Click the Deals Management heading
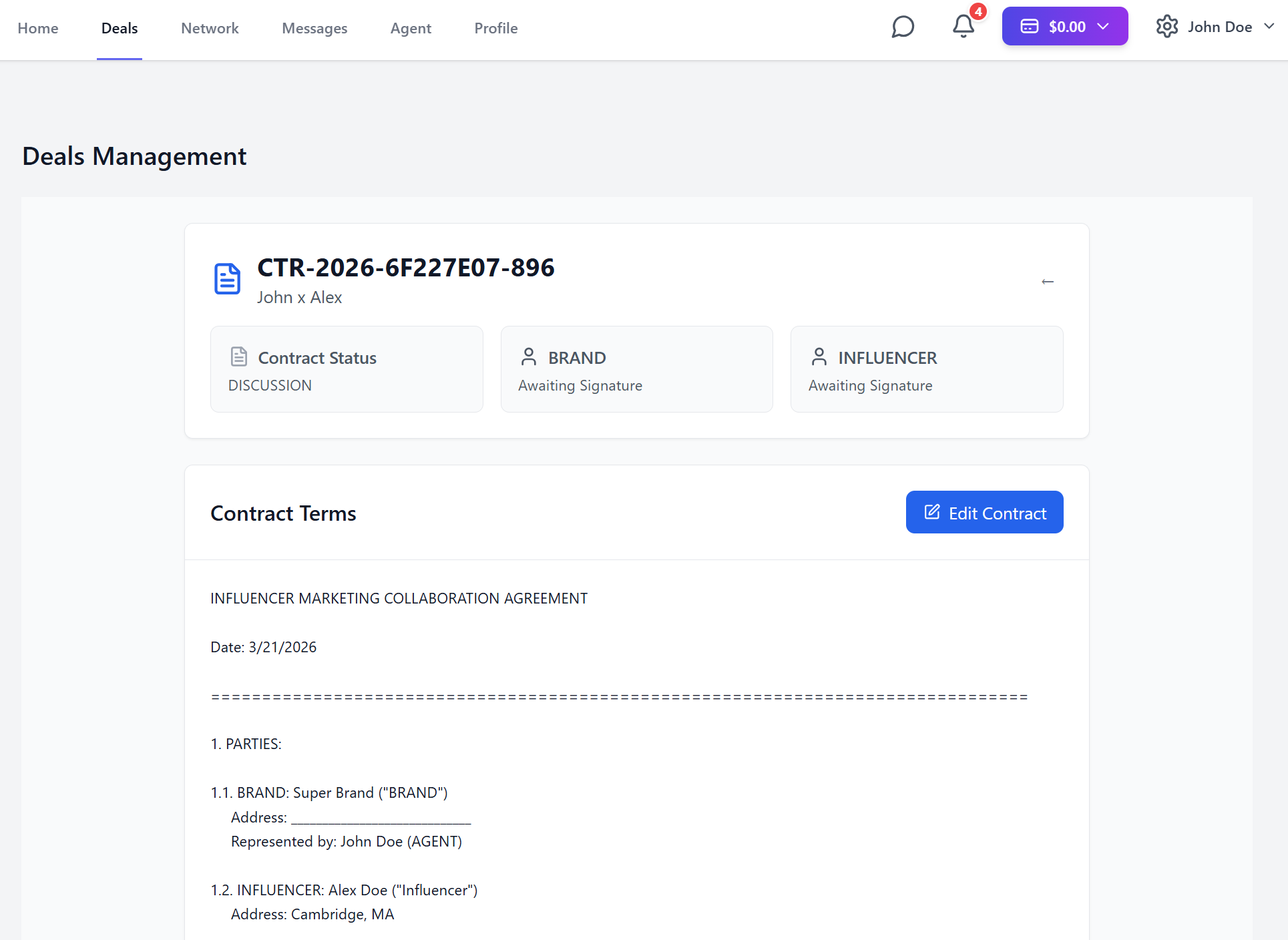Viewport: 1288px width, 940px height. (x=134, y=156)
